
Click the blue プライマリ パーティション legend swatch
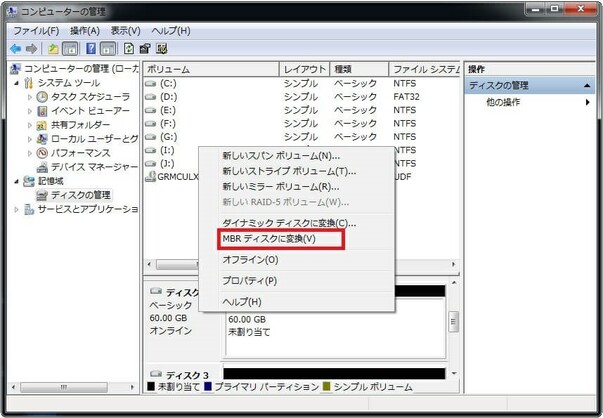point(208,386)
